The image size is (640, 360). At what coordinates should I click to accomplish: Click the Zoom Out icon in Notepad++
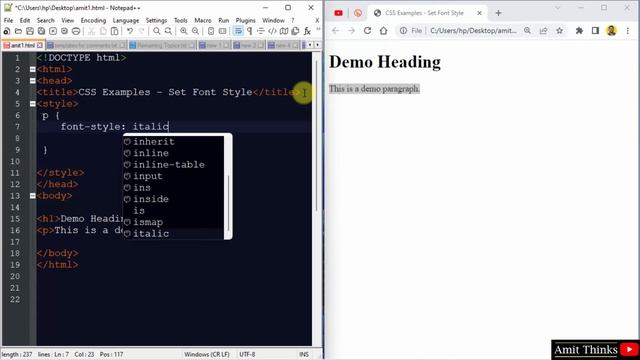pos(196,31)
